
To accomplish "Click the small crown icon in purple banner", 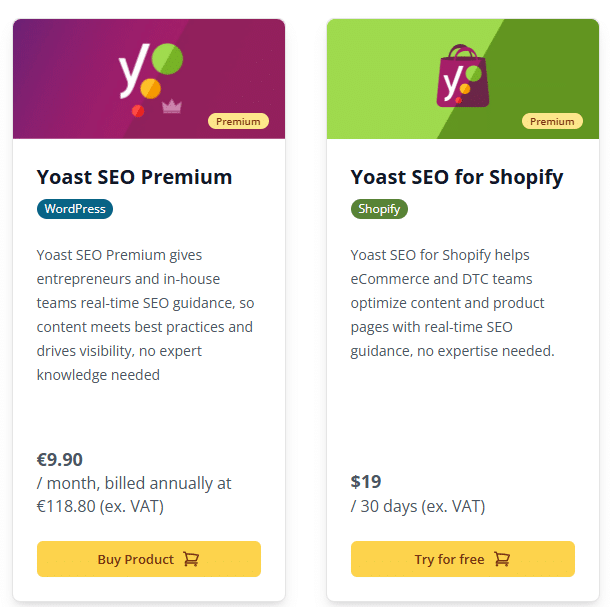I will (x=171, y=105).
